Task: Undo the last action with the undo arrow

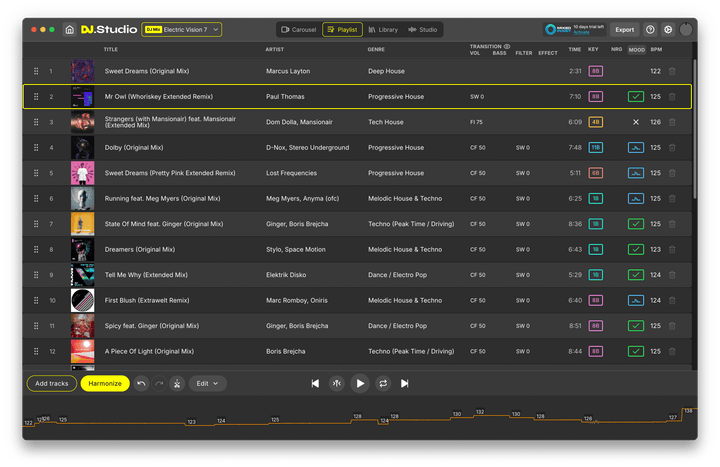Action: (x=141, y=383)
